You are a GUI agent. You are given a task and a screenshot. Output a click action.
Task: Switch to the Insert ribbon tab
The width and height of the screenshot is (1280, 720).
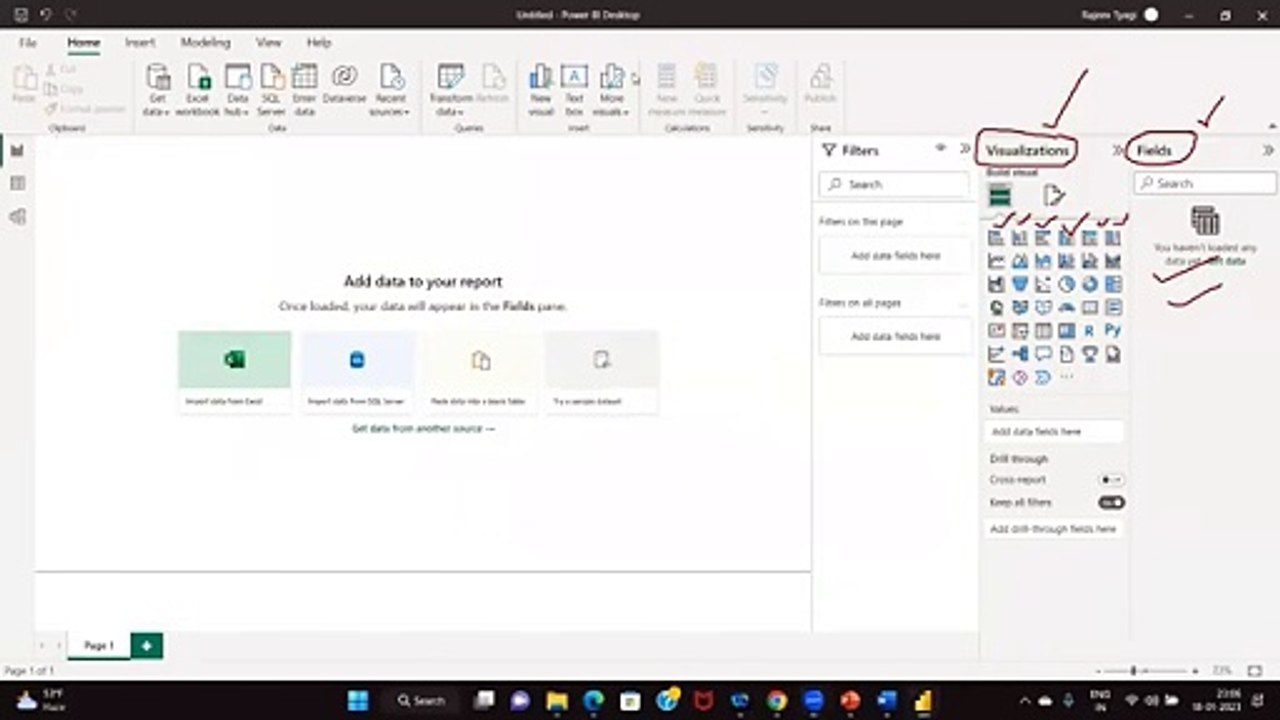coord(140,43)
